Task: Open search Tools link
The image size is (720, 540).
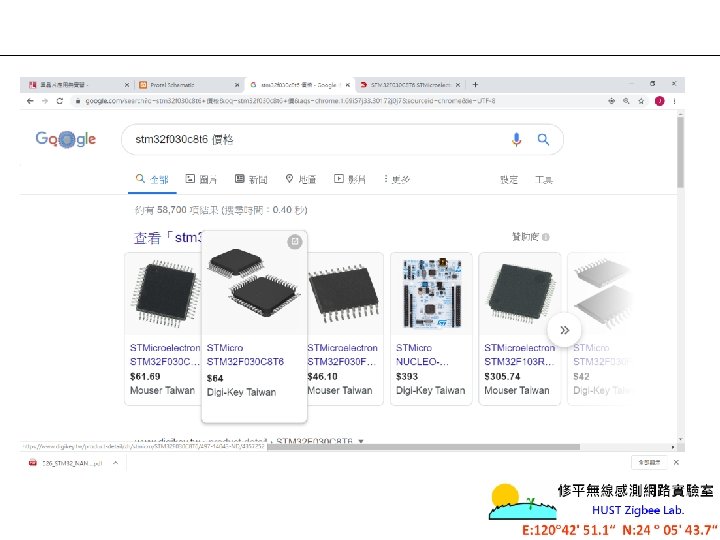Action: point(544,180)
